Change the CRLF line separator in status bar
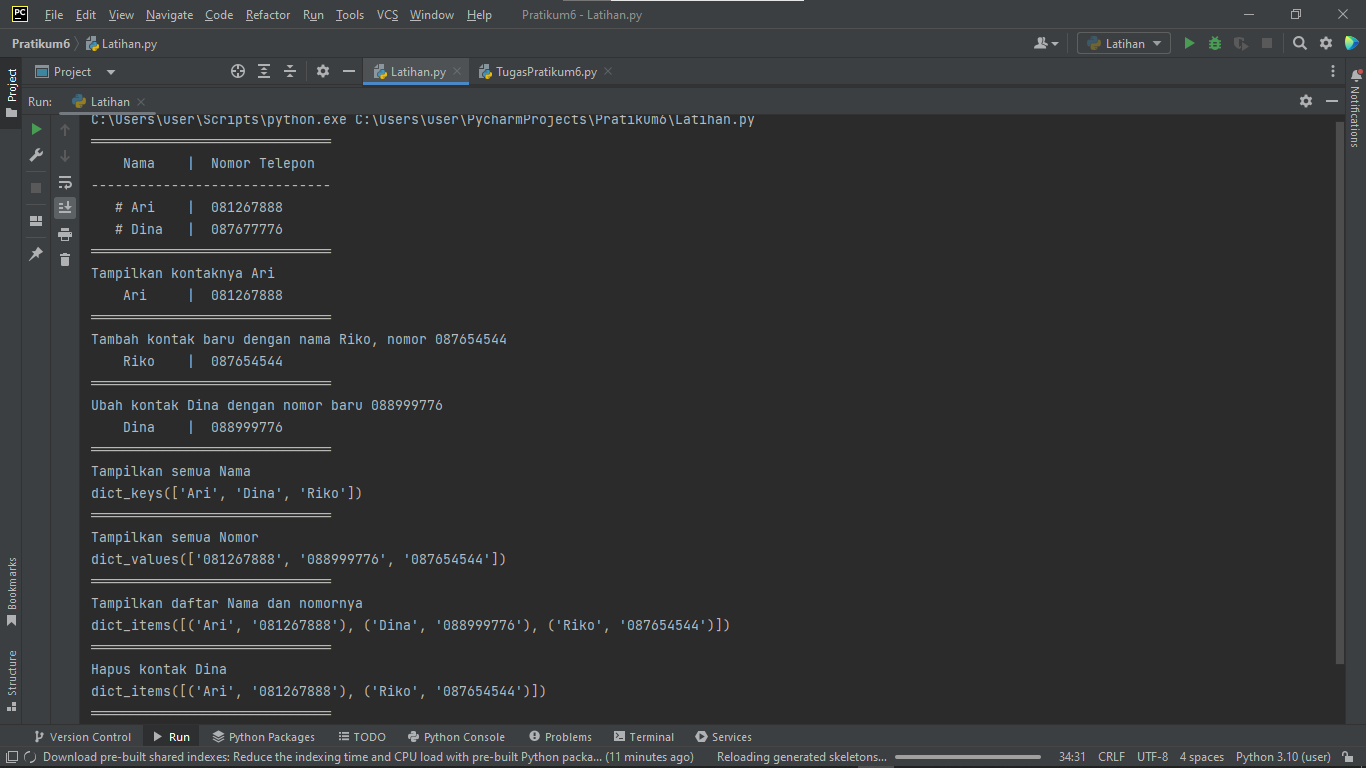This screenshot has width=1366, height=768. pos(1111,757)
